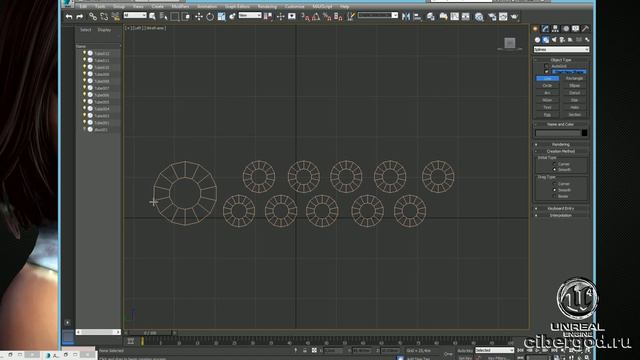Open the Render Setup icon
640x360 pixels.
pyautogui.click(x=492, y=17)
